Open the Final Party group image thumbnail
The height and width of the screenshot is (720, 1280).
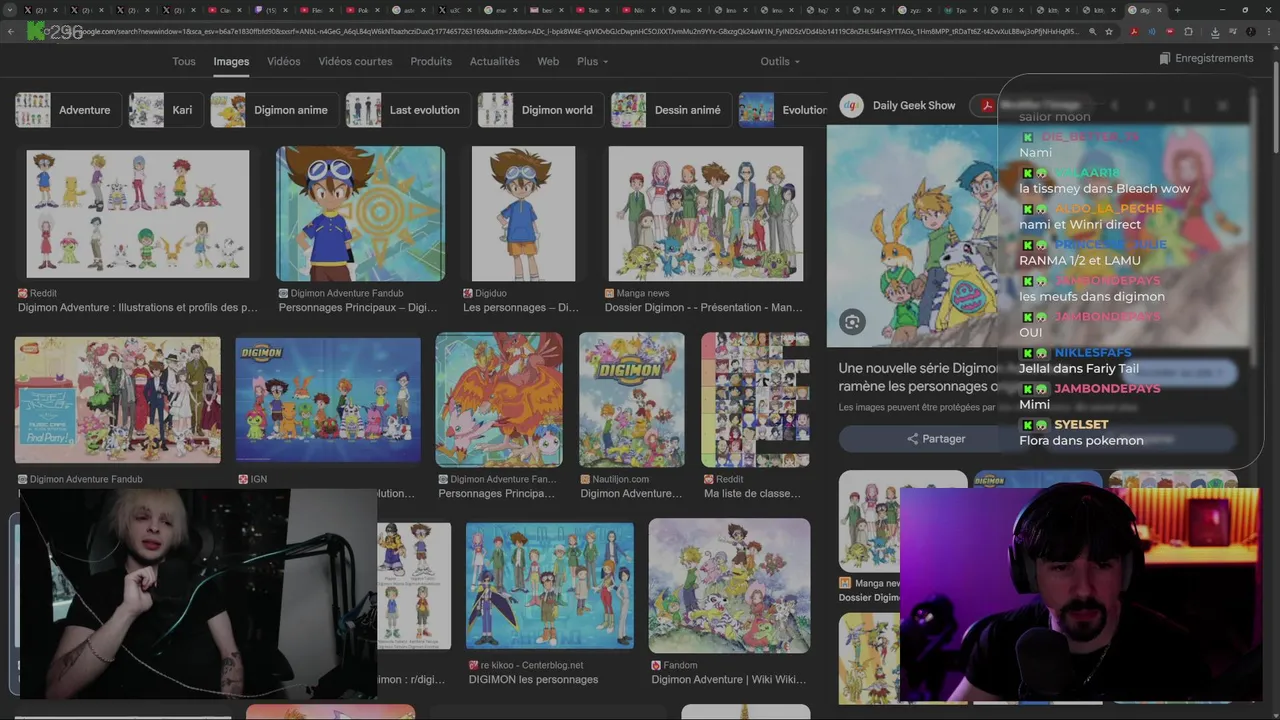pyautogui.click(x=118, y=400)
